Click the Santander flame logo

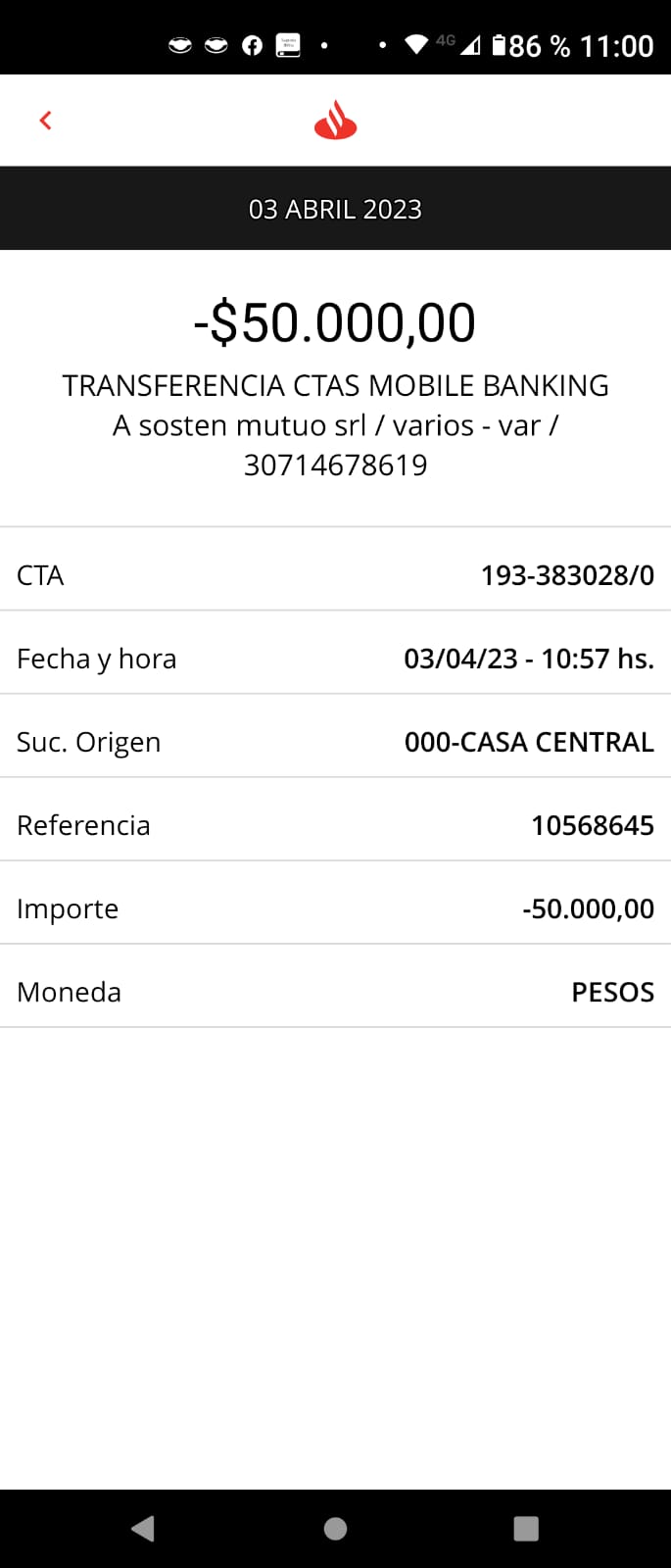(335, 121)
